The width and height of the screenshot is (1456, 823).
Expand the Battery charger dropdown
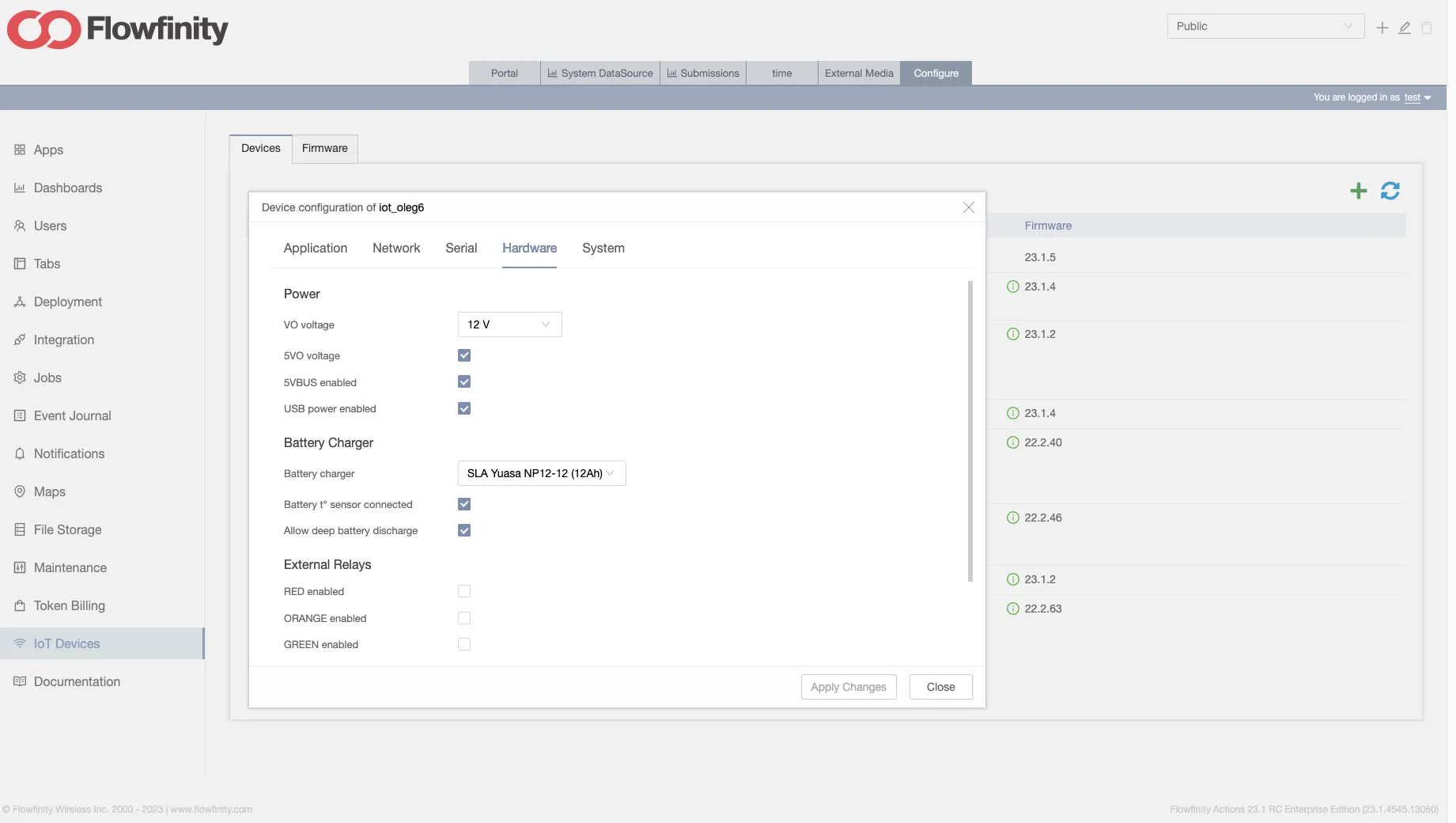click(x=541, y=473)
